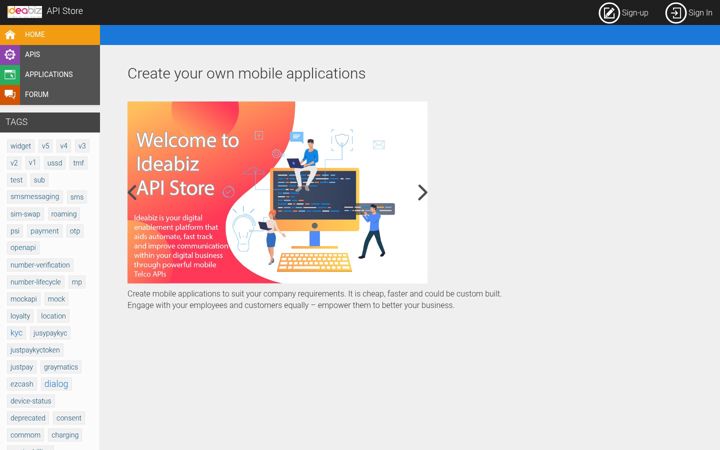The image size is (720, 450).
Task: Go to next carousel slide
Action: coord(422,192)
